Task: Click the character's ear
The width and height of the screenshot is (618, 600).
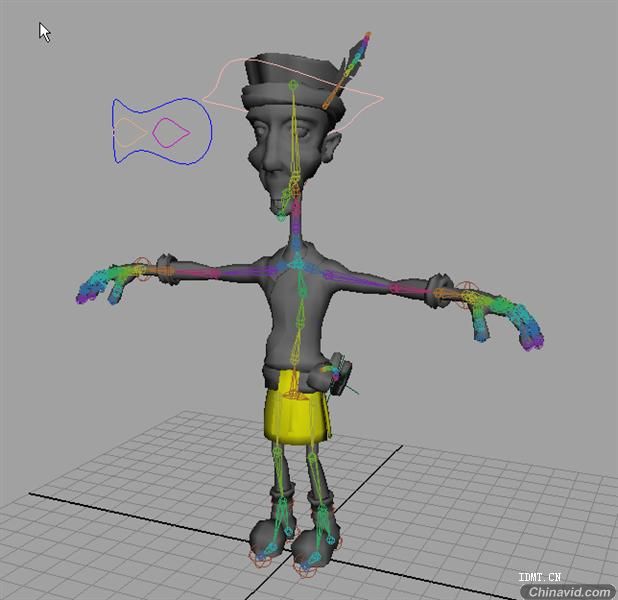Action: pyautogui.click(x=333, y=147)
